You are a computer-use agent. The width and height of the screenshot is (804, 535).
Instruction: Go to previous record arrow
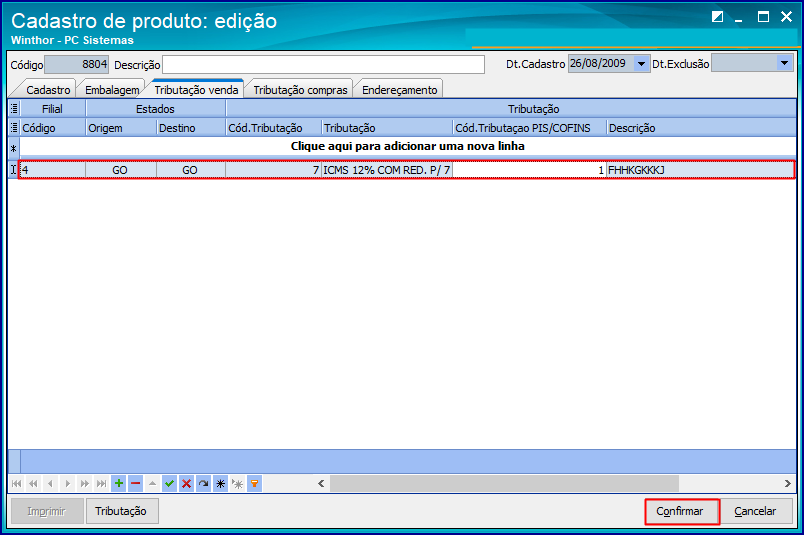50,483
